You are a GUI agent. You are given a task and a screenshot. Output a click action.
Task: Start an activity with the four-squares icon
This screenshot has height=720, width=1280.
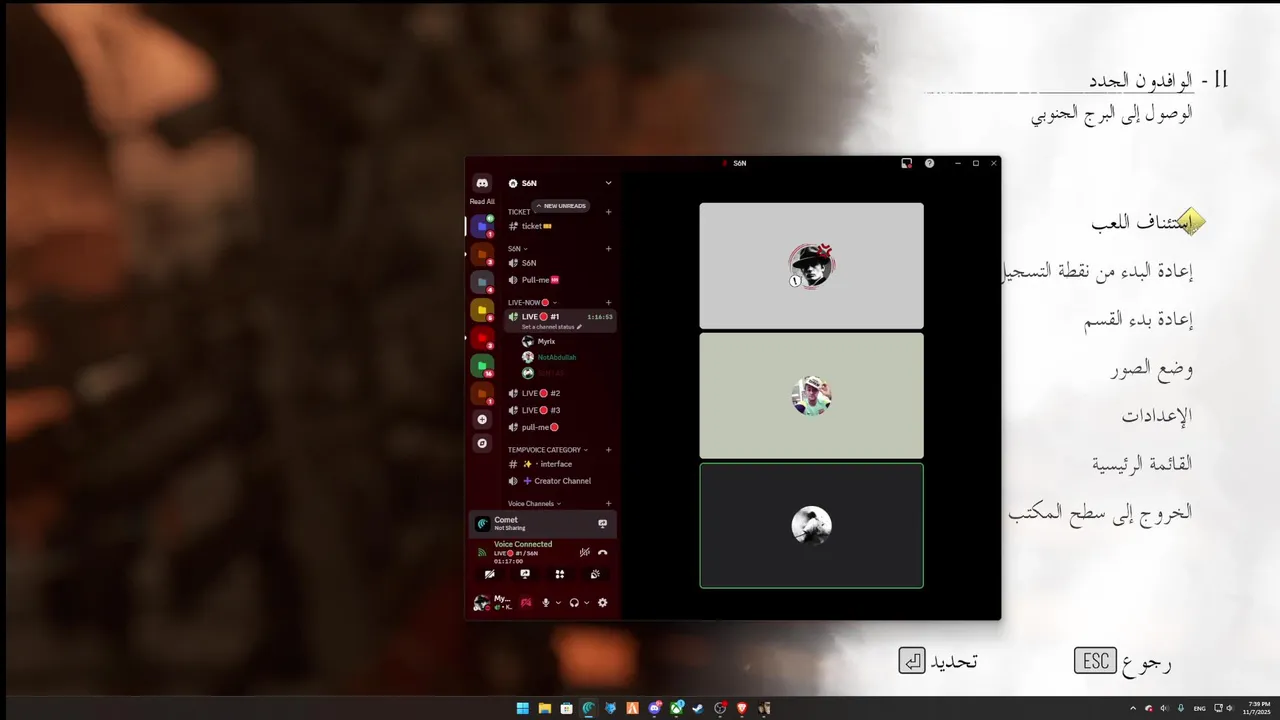[x=560, y=574]
